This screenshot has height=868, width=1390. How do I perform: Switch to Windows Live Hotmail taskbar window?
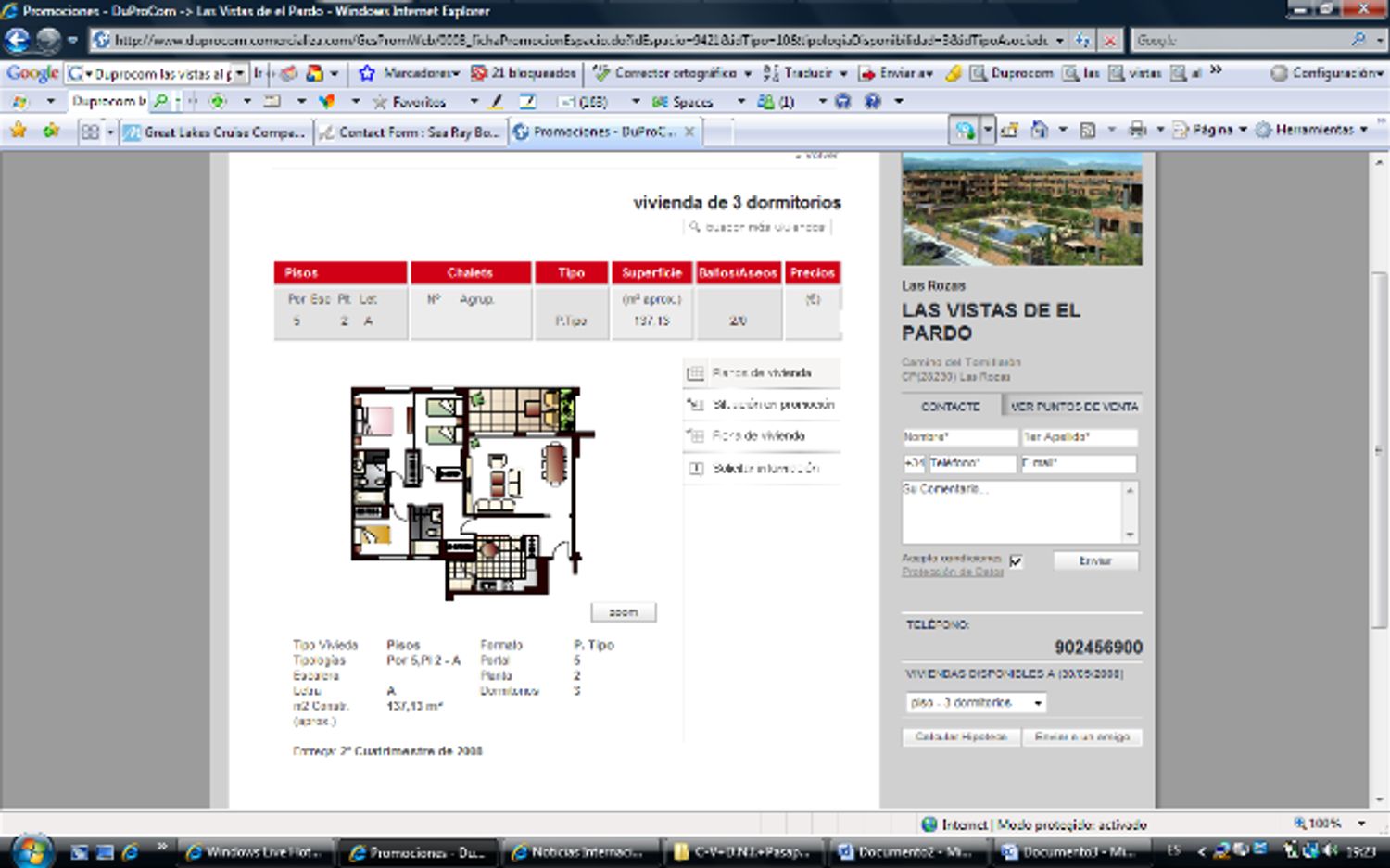254,851
